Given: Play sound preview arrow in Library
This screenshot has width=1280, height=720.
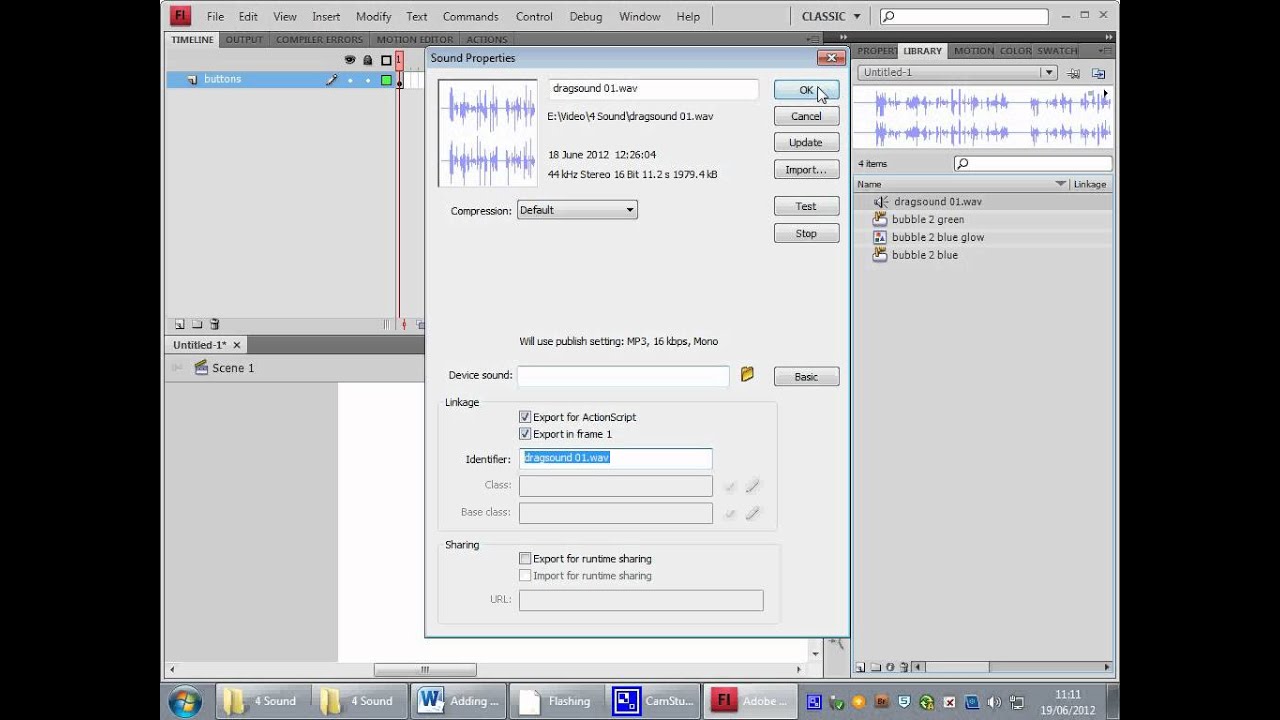Looking at the screenshot, I should 1105,94.
